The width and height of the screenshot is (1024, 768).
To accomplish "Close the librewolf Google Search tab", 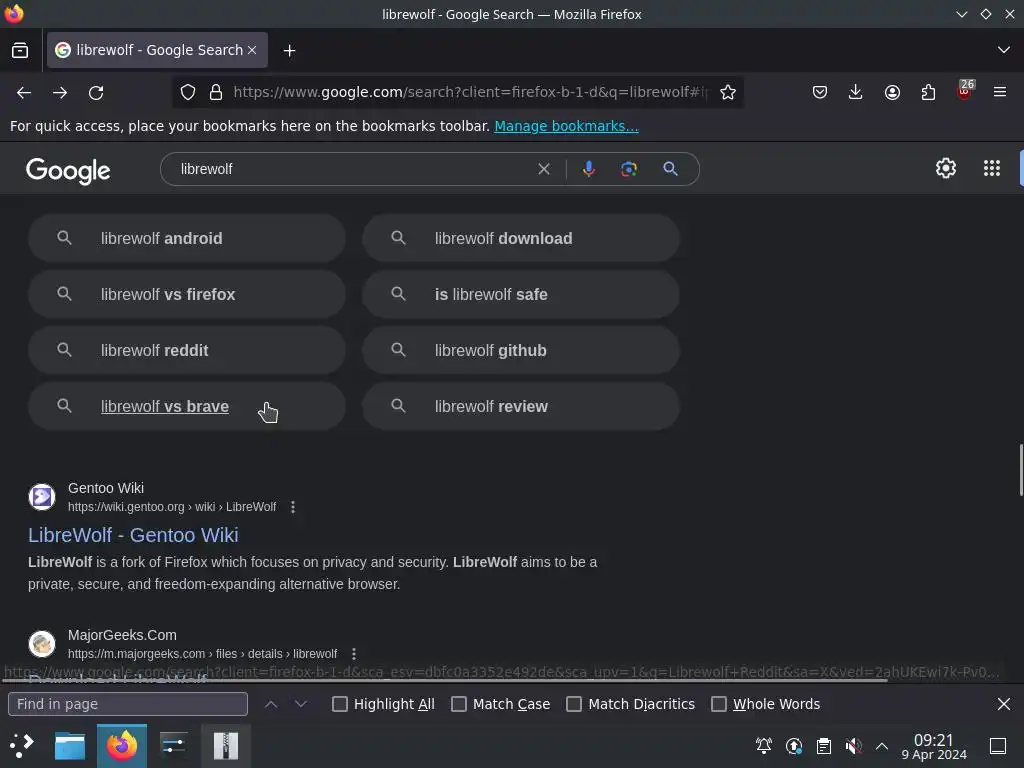I will pyautogui.click(x=252, y=50).
